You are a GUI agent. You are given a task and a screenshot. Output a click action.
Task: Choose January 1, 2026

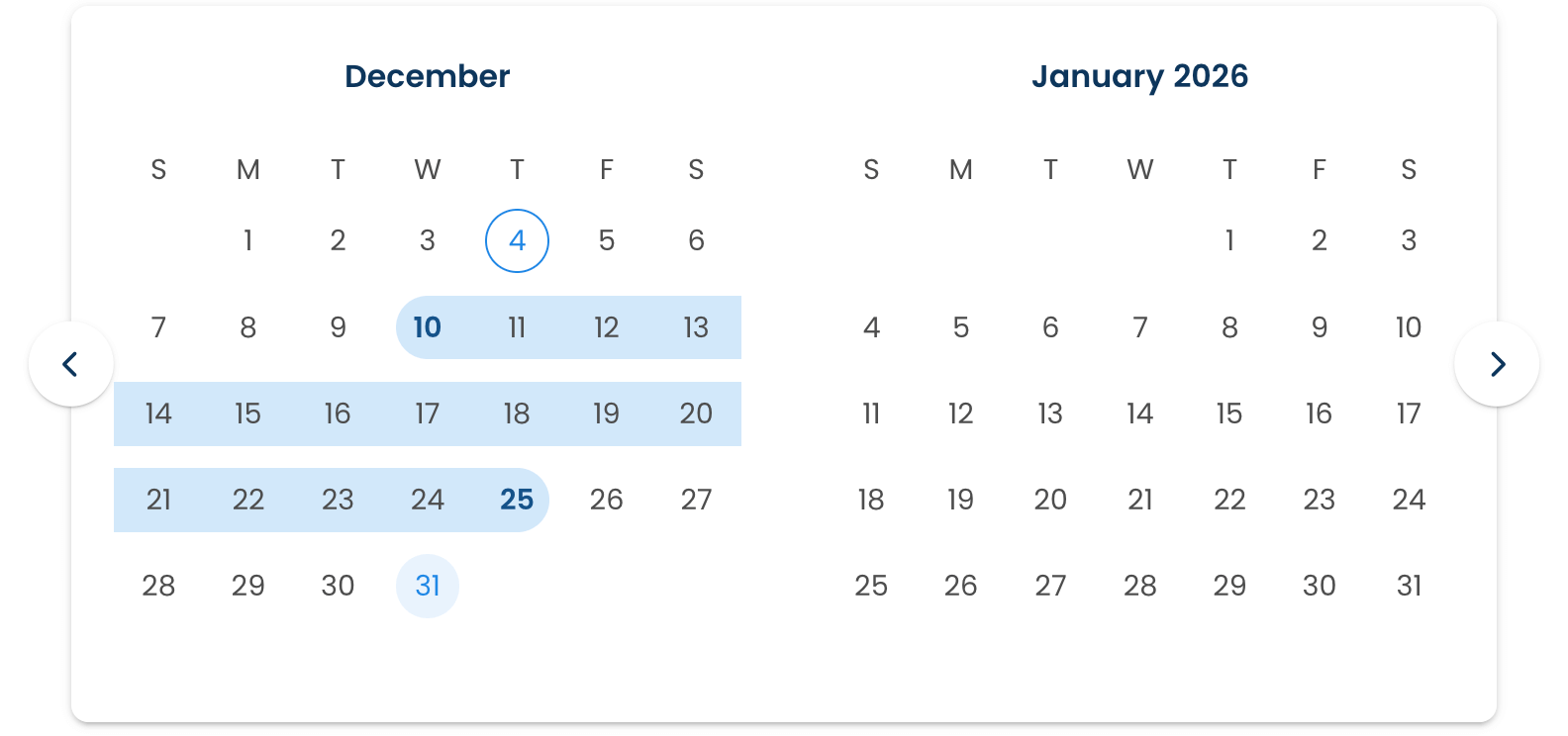click(1229, 240)
